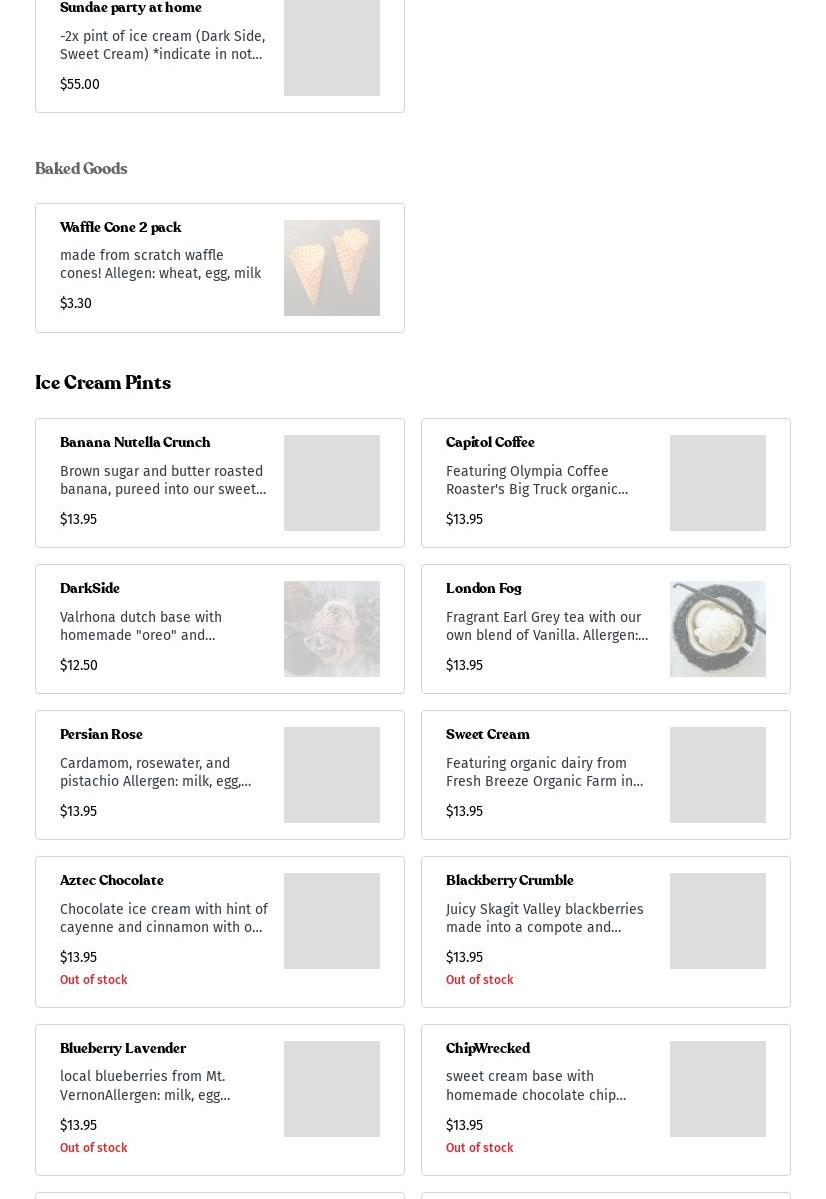Click the Baked Goods section heading
Viewport: 826px width, 1199px height.
(81, 169)
